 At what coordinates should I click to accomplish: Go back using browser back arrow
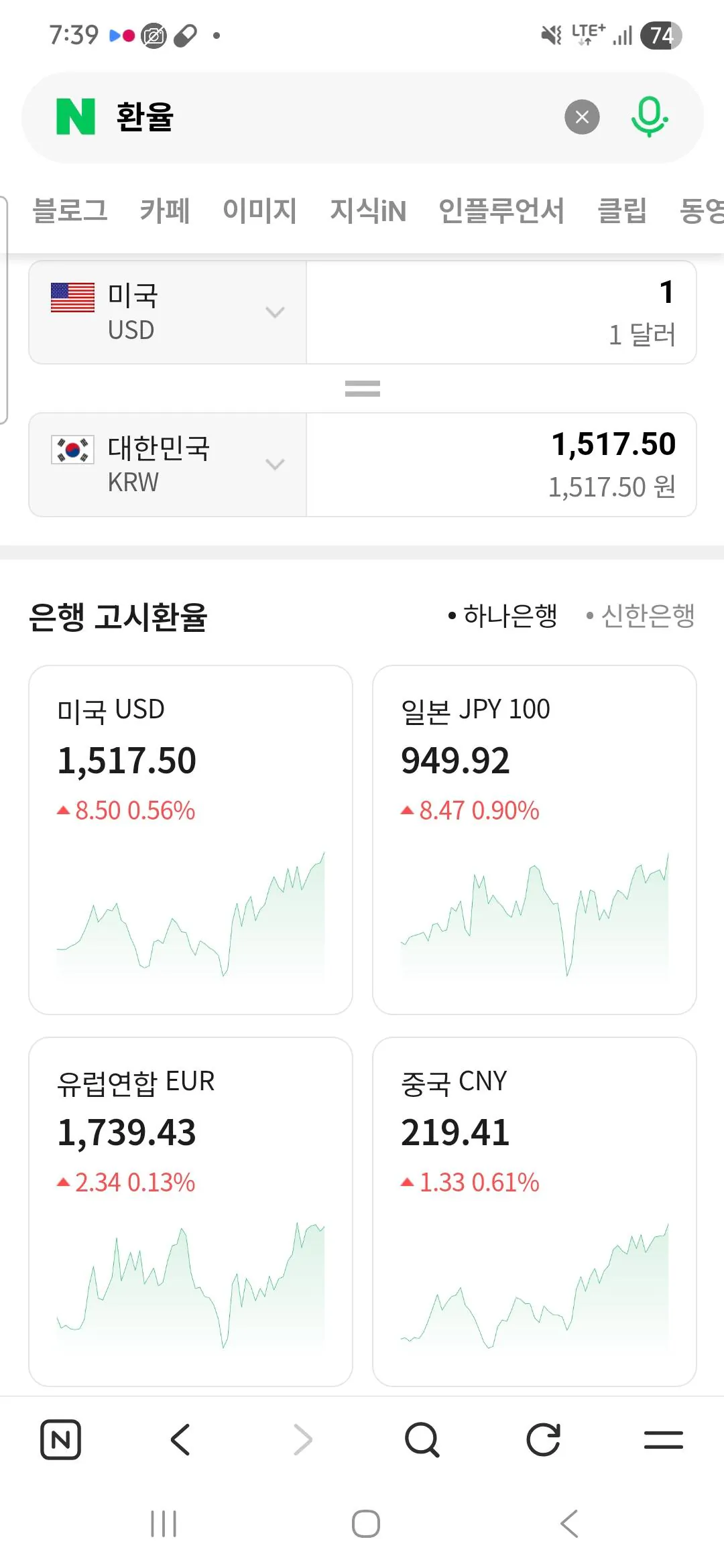point(181,1439)
